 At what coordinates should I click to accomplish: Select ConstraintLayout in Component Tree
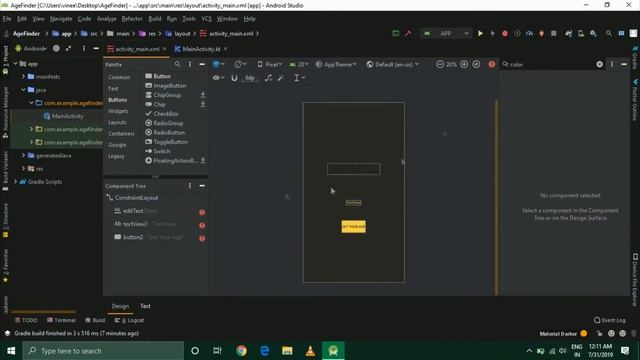point(136,198)
